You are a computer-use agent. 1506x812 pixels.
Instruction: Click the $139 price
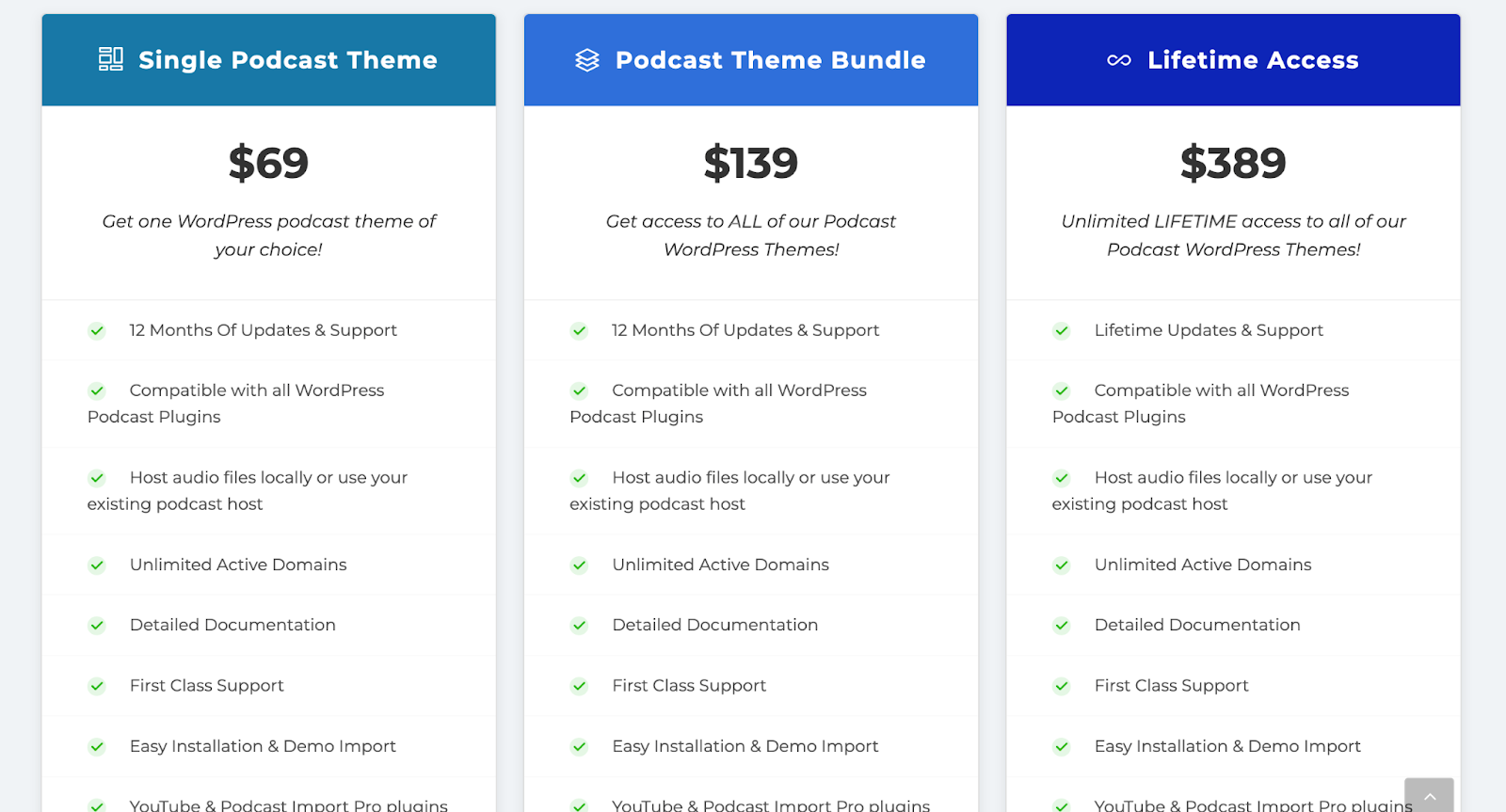point(751,163)
